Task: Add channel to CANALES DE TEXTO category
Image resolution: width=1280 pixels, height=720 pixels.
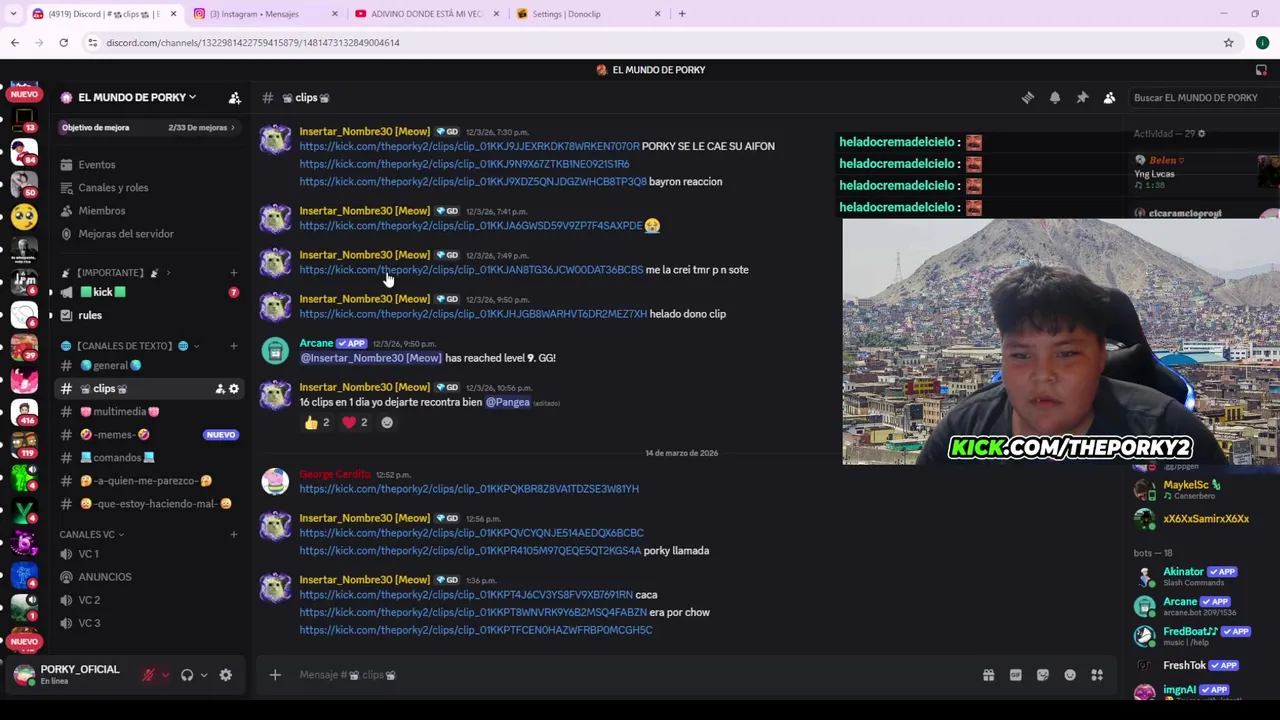Action: [x=233, y=346]
